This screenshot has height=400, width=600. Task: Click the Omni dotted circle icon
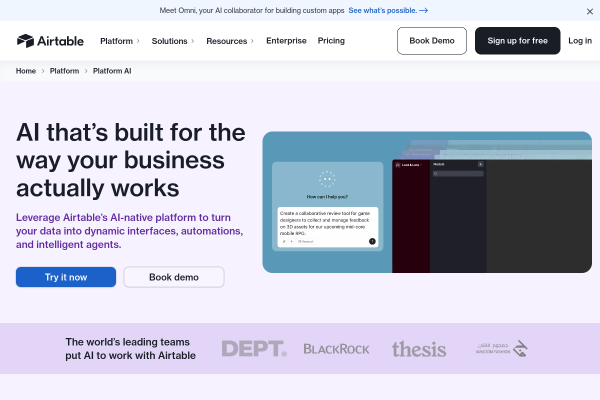(x=327, y=179)
